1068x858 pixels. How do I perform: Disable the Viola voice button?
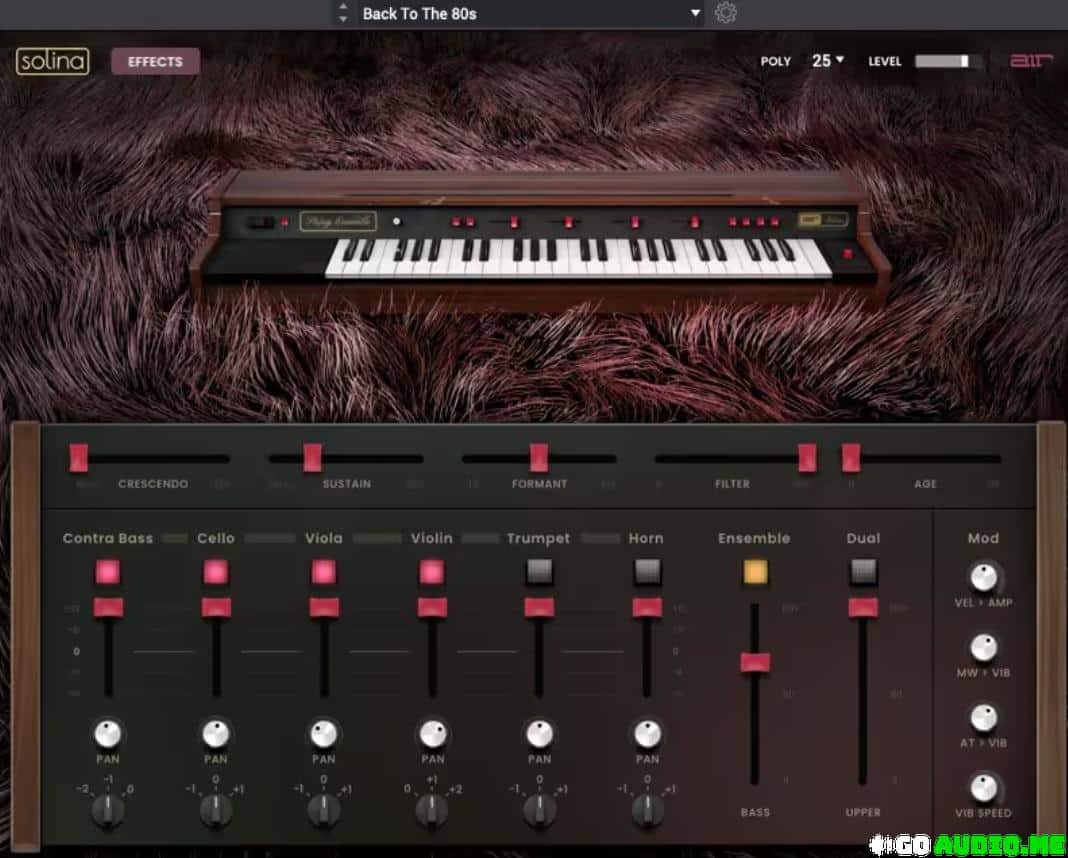324,572
